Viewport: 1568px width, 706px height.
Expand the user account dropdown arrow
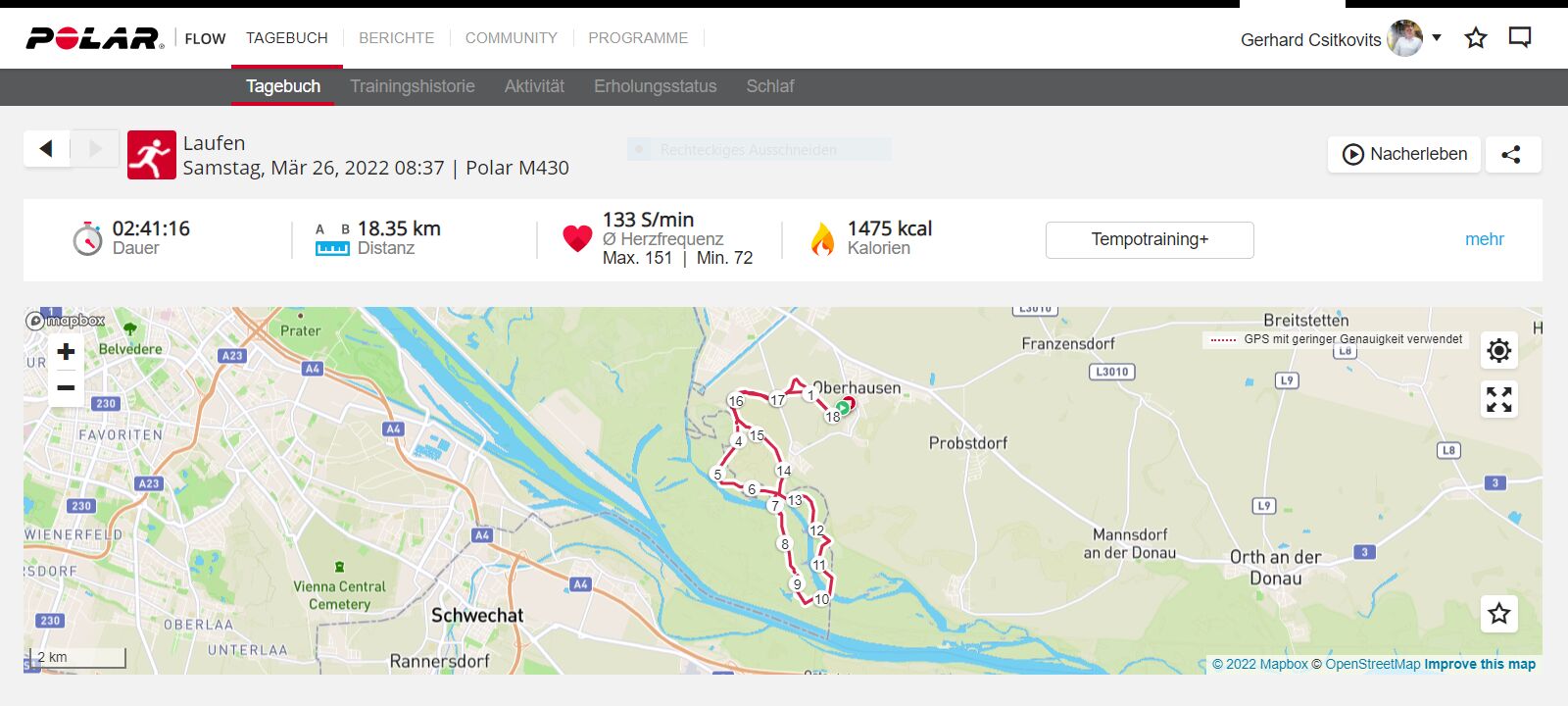pyautogui.click(x=1437, y=38)
